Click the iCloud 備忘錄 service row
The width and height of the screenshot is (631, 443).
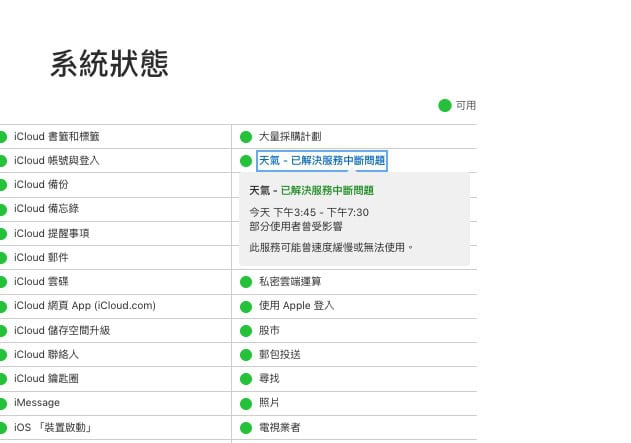click(x=44, y=208)
